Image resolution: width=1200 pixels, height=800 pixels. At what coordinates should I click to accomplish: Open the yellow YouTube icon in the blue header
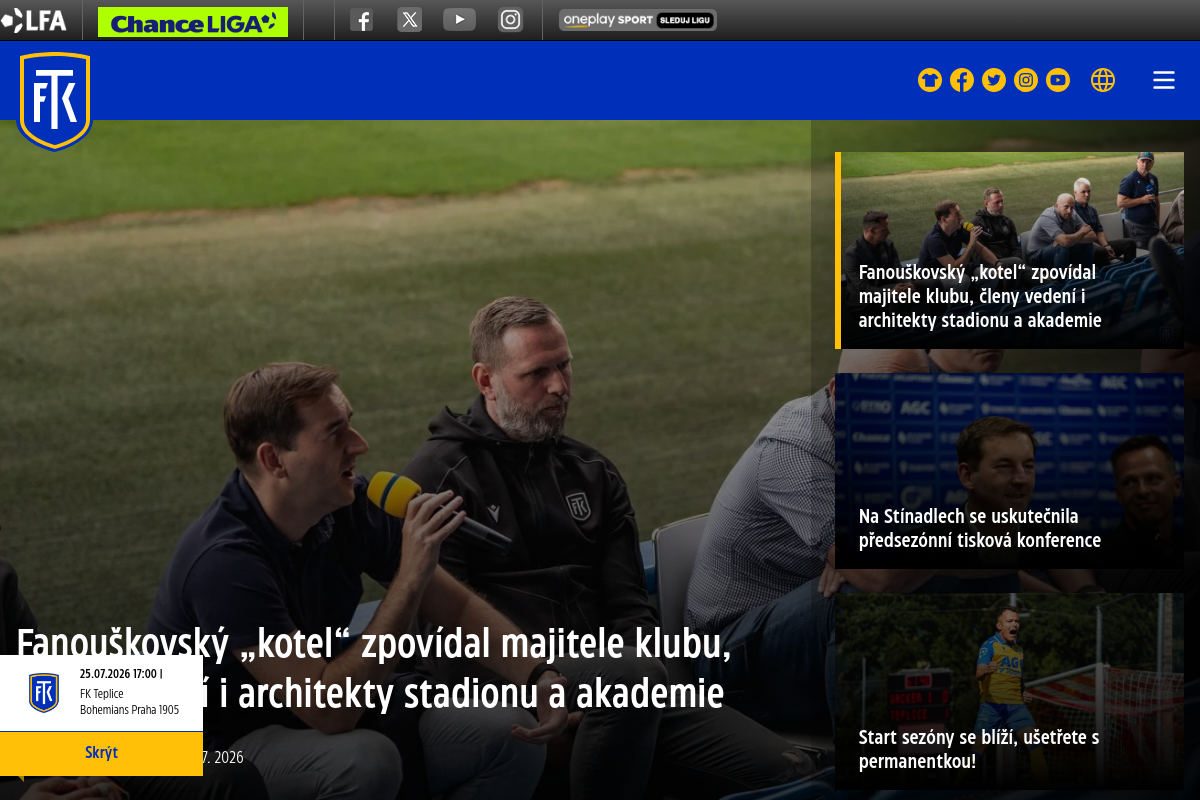pyautogui.click(x=1058, y=80)
